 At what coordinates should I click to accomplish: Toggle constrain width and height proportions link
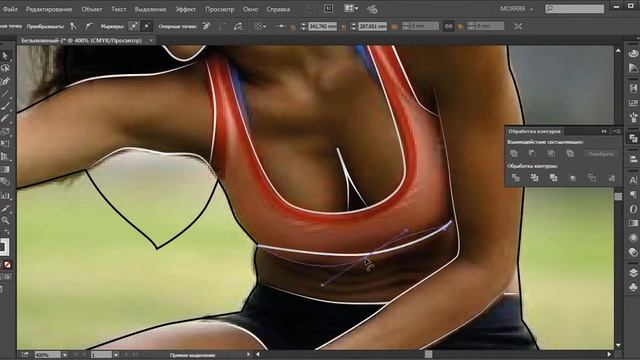pos(448,26)
